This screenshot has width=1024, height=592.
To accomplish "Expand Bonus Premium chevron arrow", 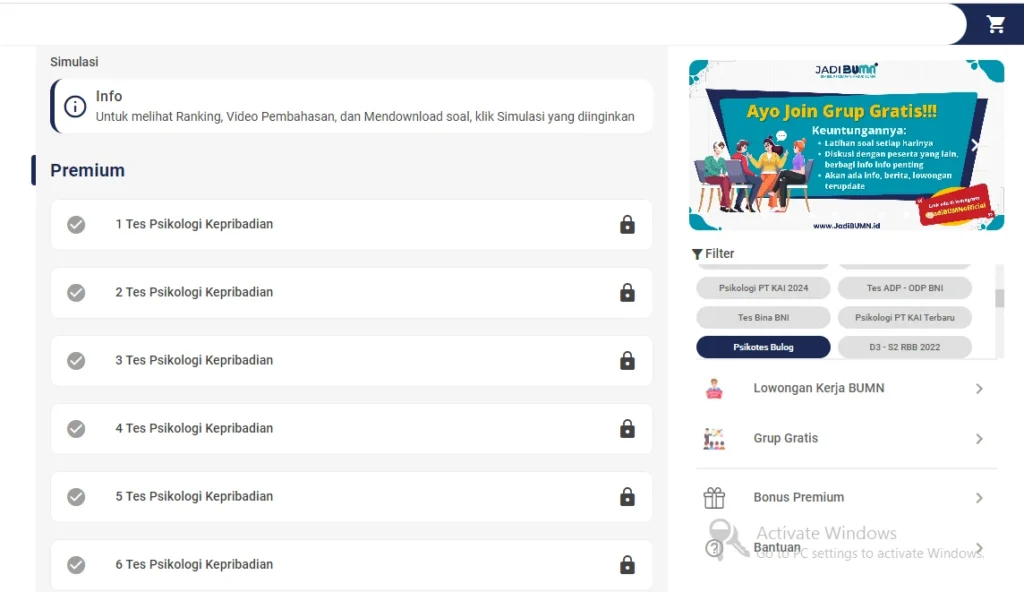I will (979, 498).
